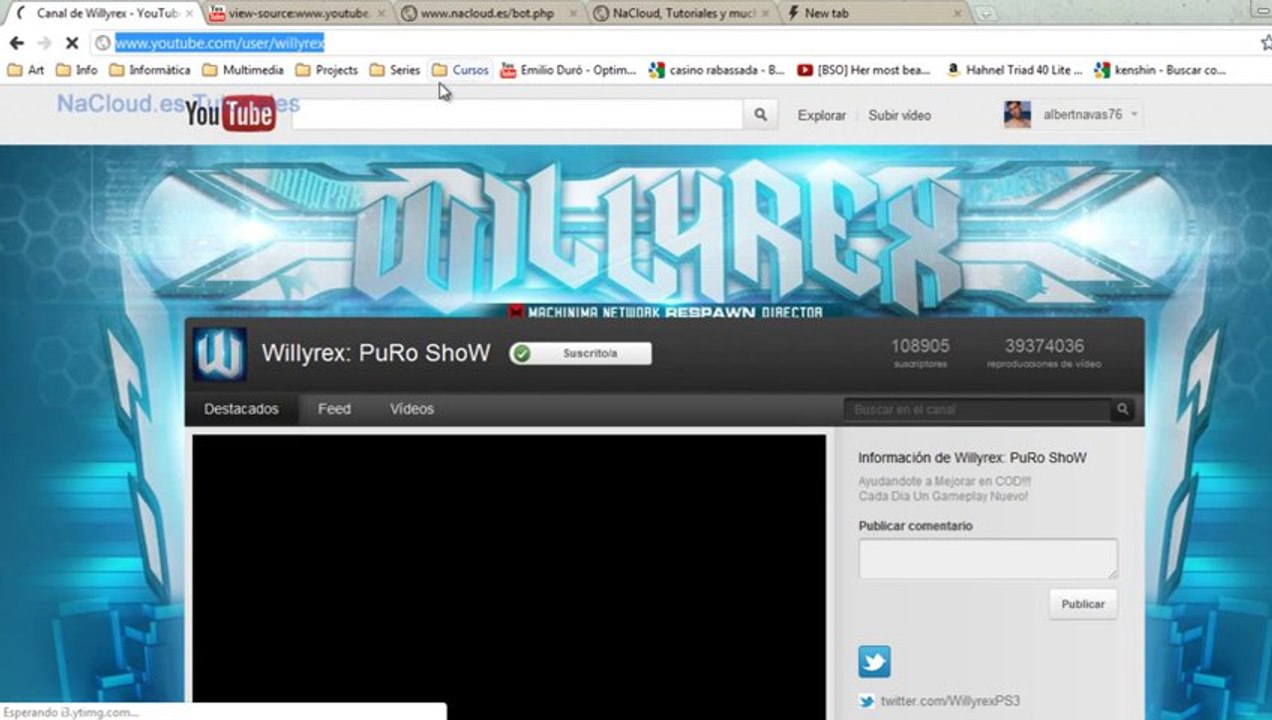Image resolution: width=1272 pixels, height=720 pixels.
Task: Open the casino rabassada bookmark
Action: pyautogui.click(x=717, y=70)
